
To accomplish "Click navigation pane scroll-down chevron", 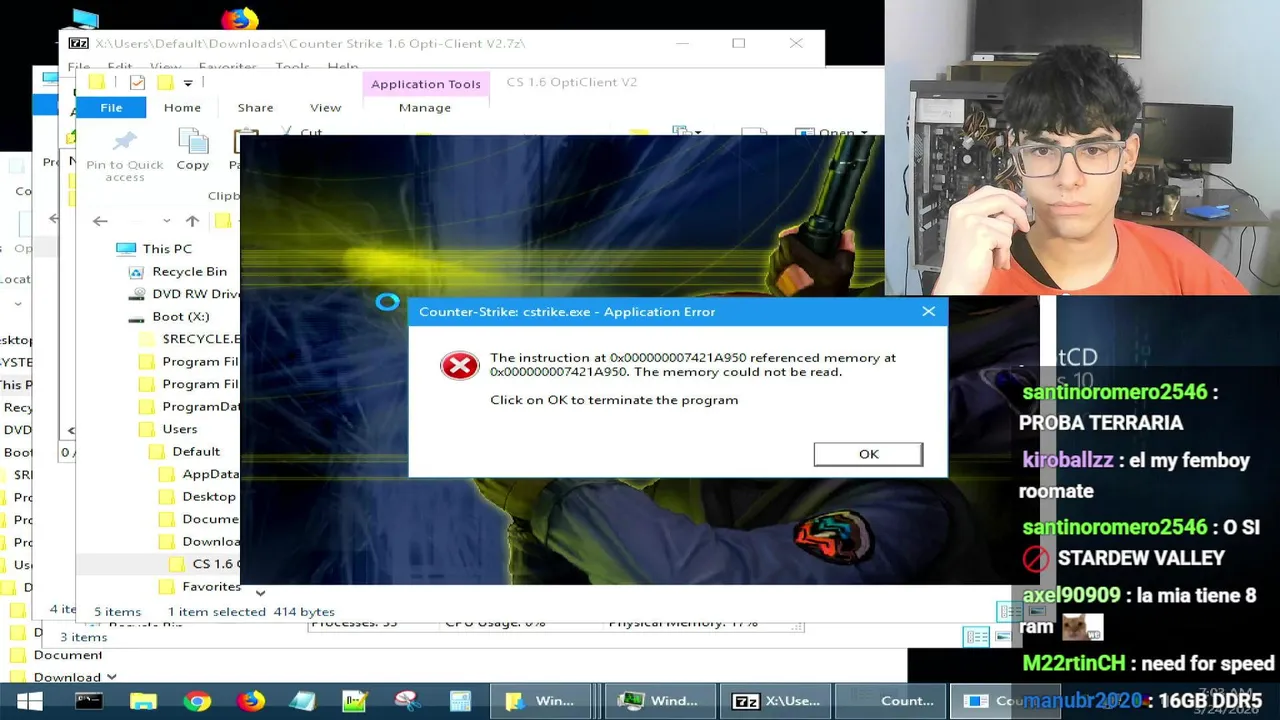I will coord(260,593).
